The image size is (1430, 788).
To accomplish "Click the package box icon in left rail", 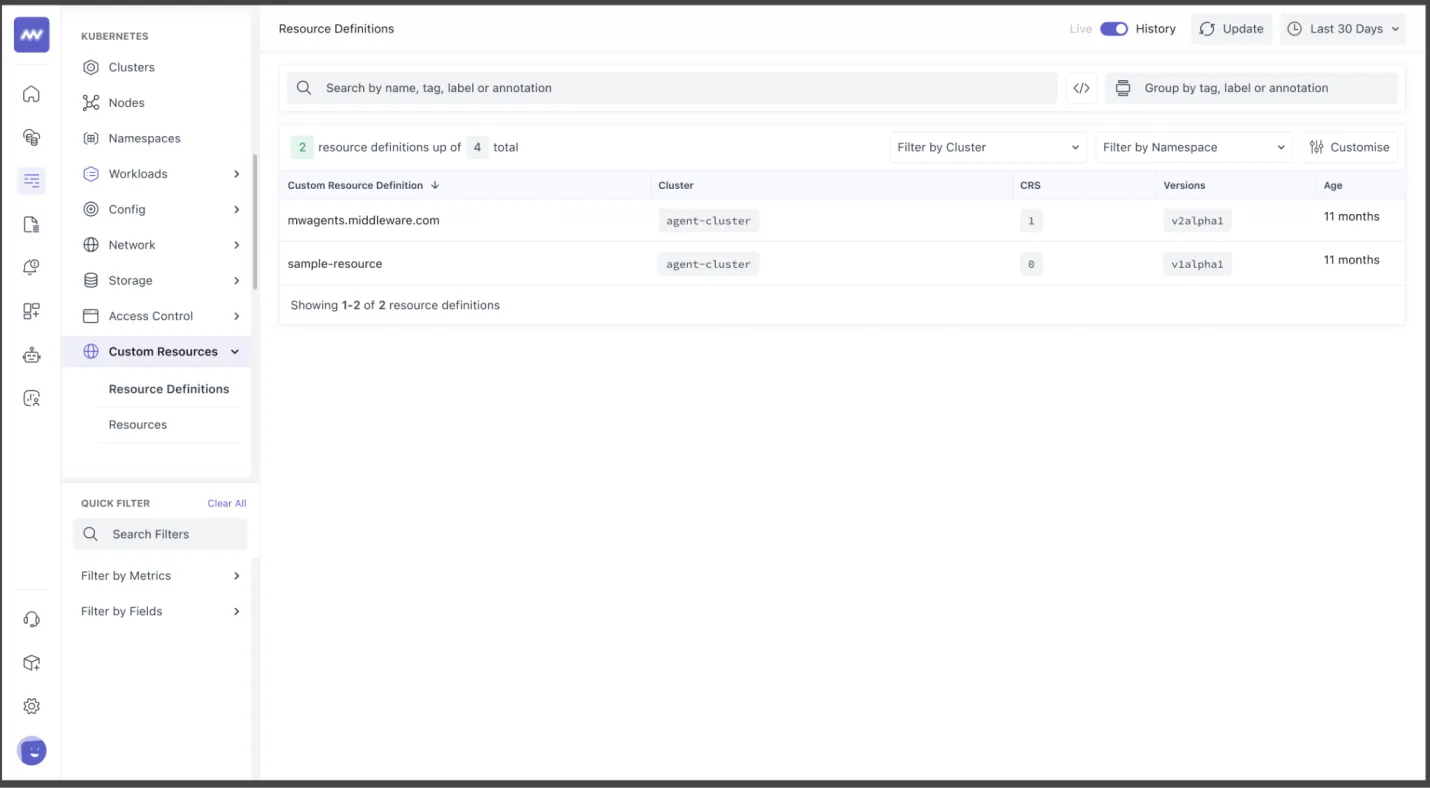I will tap(32, 663).
